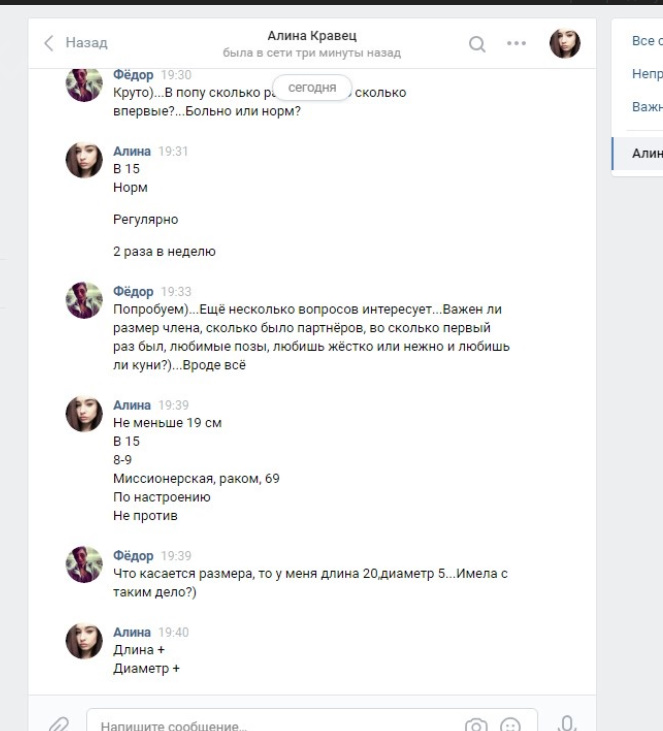This screenshot has width=663, height=731.
Task: Start voice message with microphone icon
Action: 566,724
